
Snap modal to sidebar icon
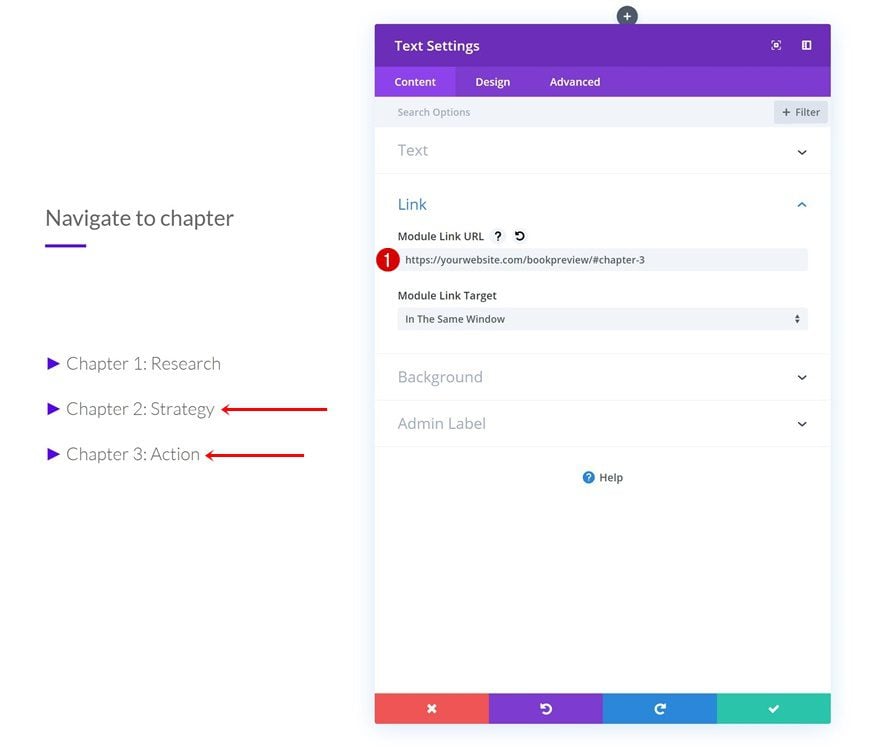(x=806, y=45)
